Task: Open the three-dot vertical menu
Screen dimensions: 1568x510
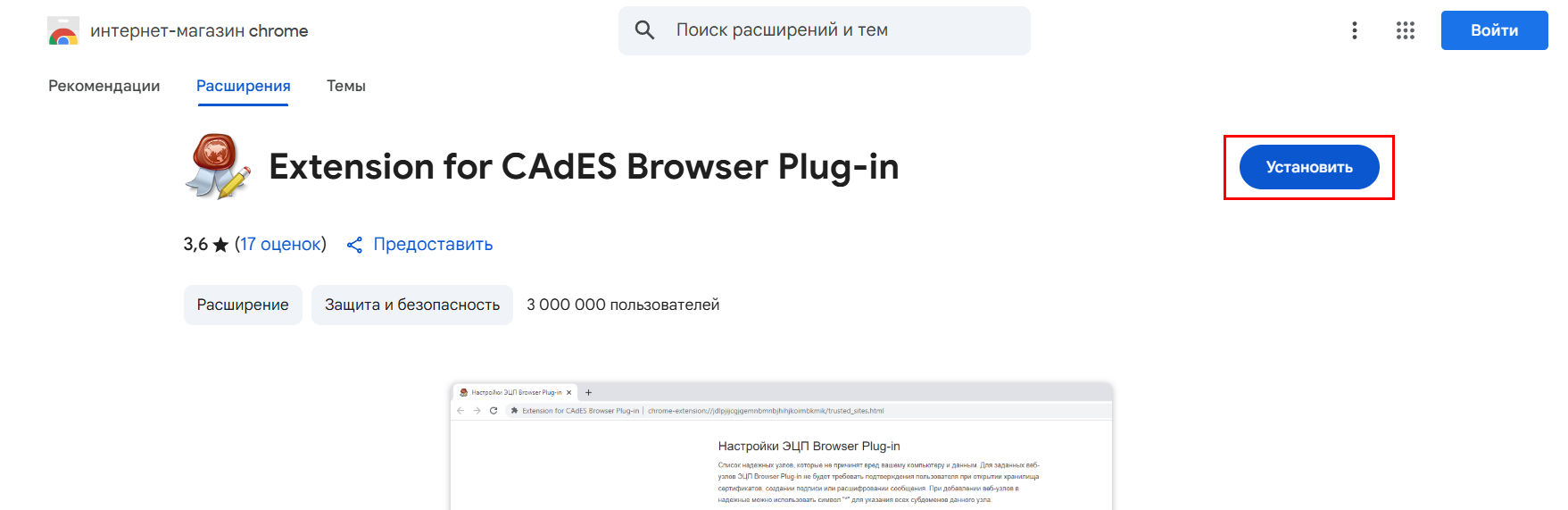Action: coord(1354,30)
